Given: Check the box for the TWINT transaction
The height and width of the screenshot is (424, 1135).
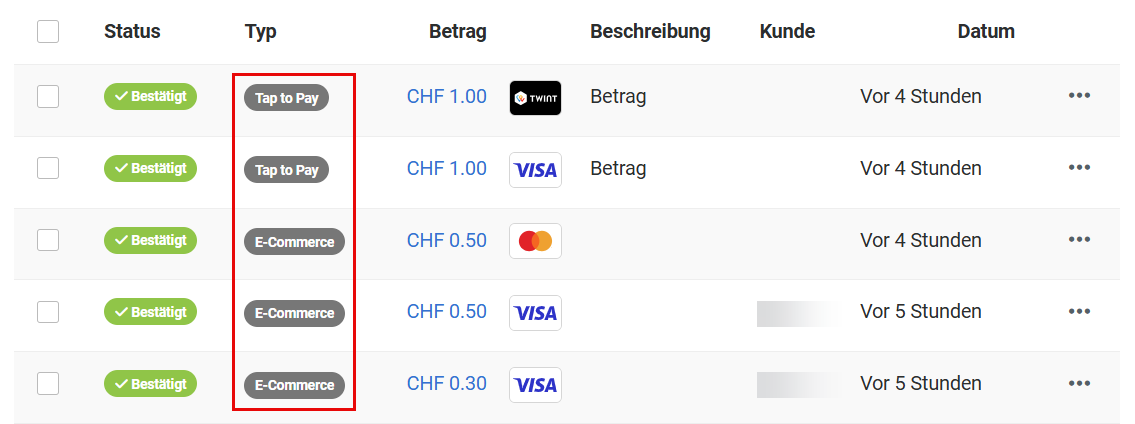Looking at the screenshot, I should [x=48, y=96].
